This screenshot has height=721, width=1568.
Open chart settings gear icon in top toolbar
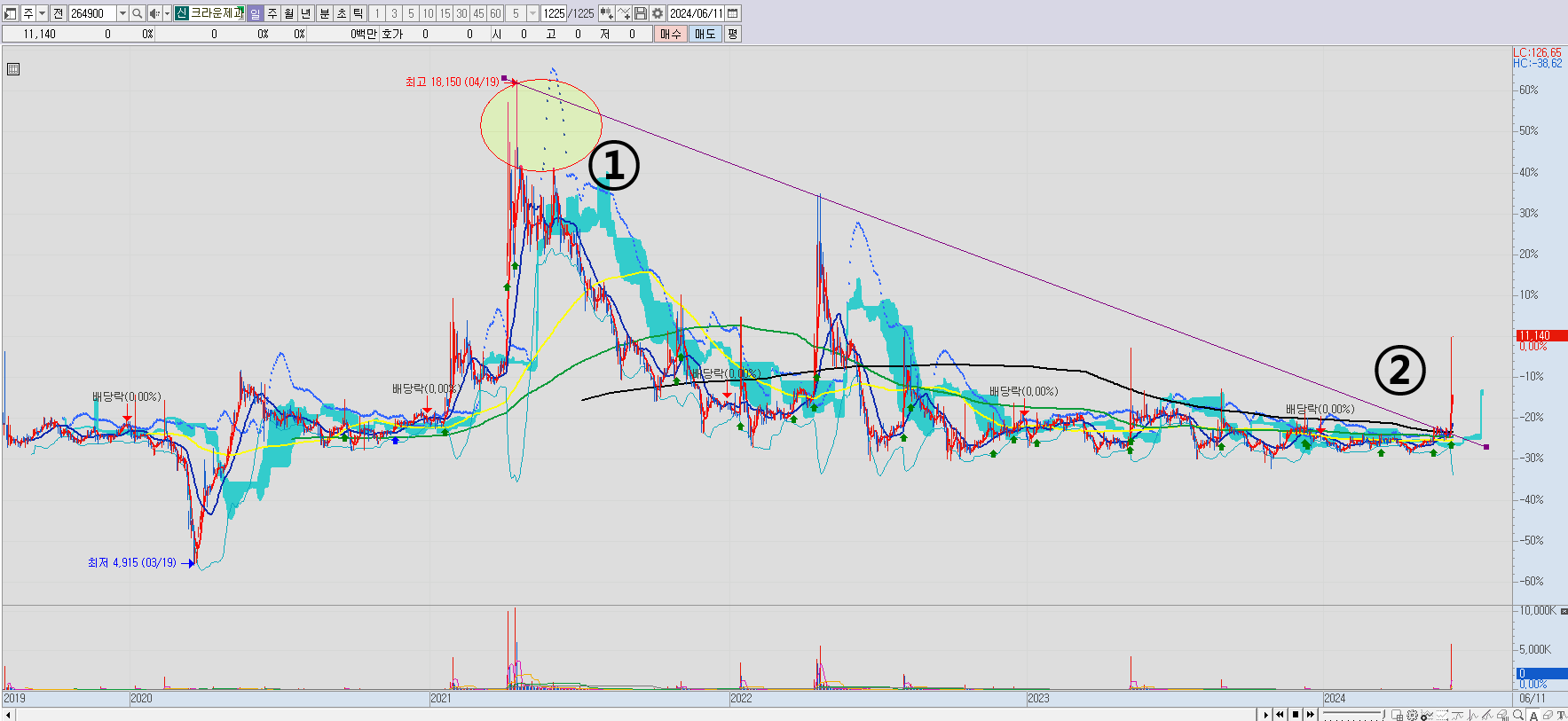pyautogui.click(x=658, y=13)
